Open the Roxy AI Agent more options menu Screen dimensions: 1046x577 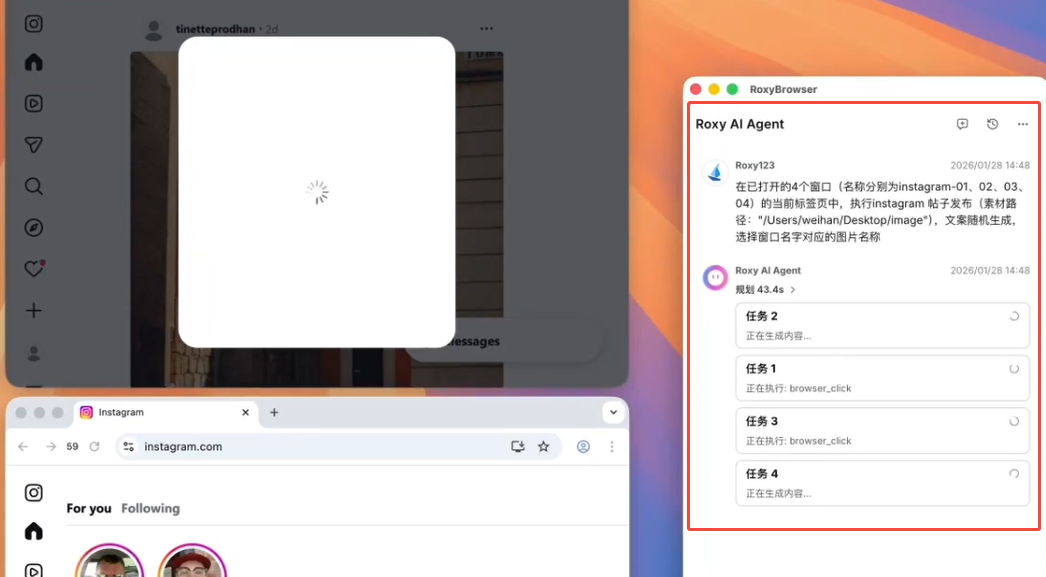[1022, 124]
